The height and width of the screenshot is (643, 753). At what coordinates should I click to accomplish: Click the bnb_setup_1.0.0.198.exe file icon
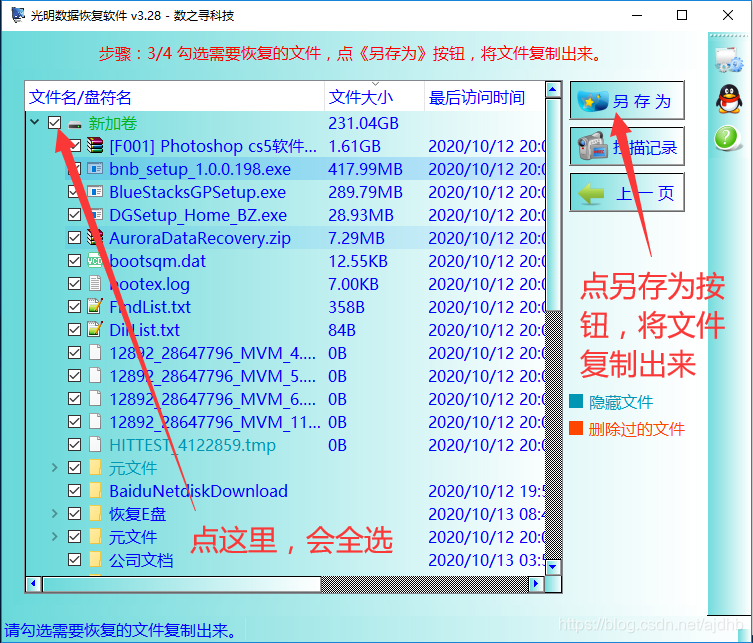point(95,169)
